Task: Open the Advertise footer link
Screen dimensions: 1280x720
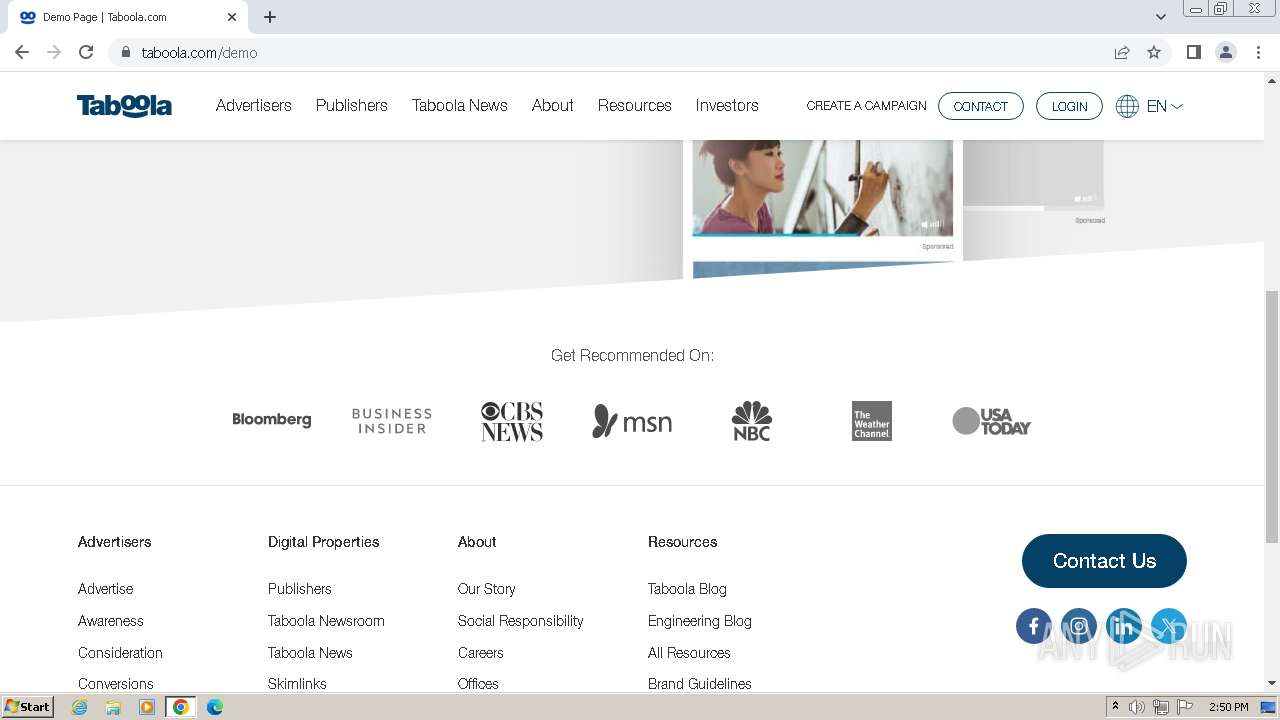Action: (106, 589)
